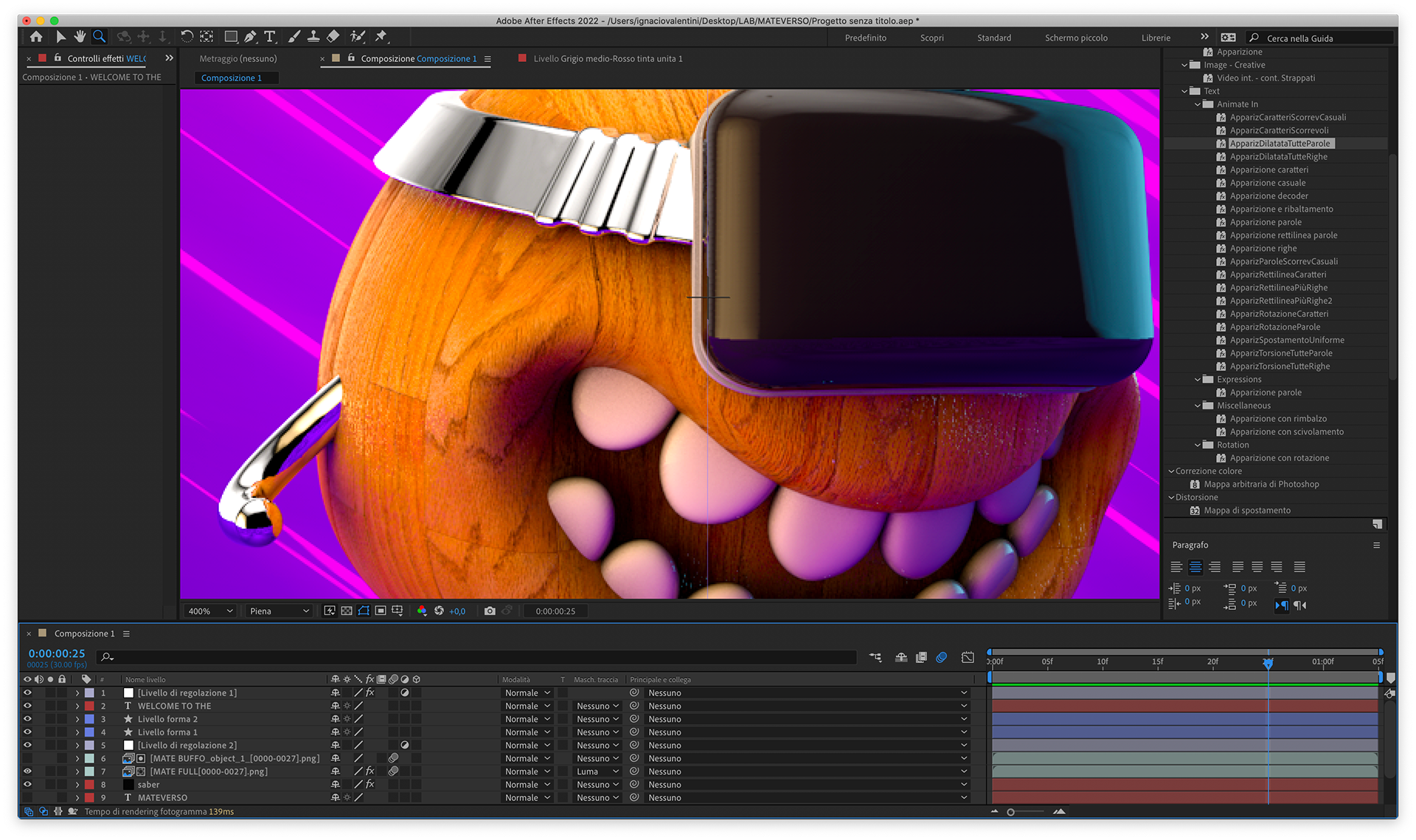The height and width of the screenshot is (840, 1416).
Task: Select the Clone Stamp tool
Action: click(x=313, y=36)
